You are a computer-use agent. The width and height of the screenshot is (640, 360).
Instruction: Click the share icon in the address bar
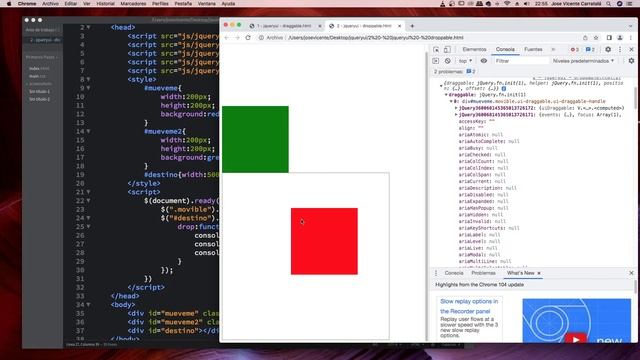[585, 38]
